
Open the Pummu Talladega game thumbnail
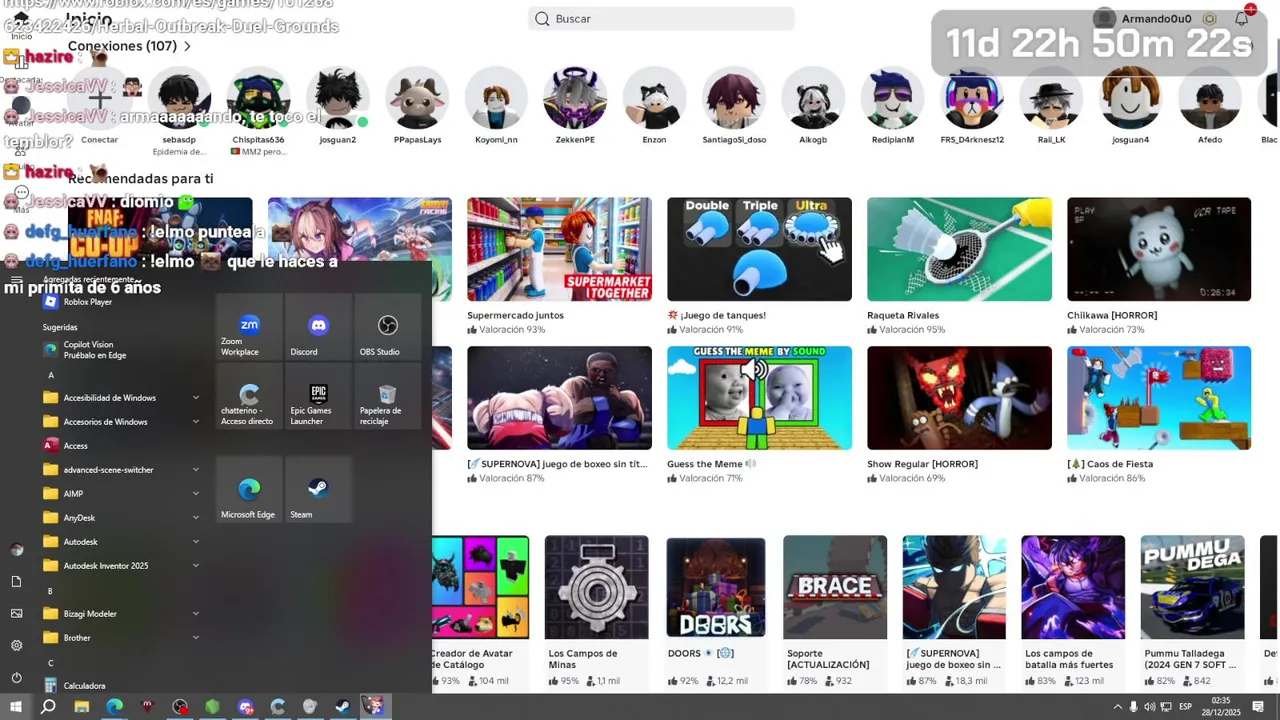click(x=1193, y=587)
